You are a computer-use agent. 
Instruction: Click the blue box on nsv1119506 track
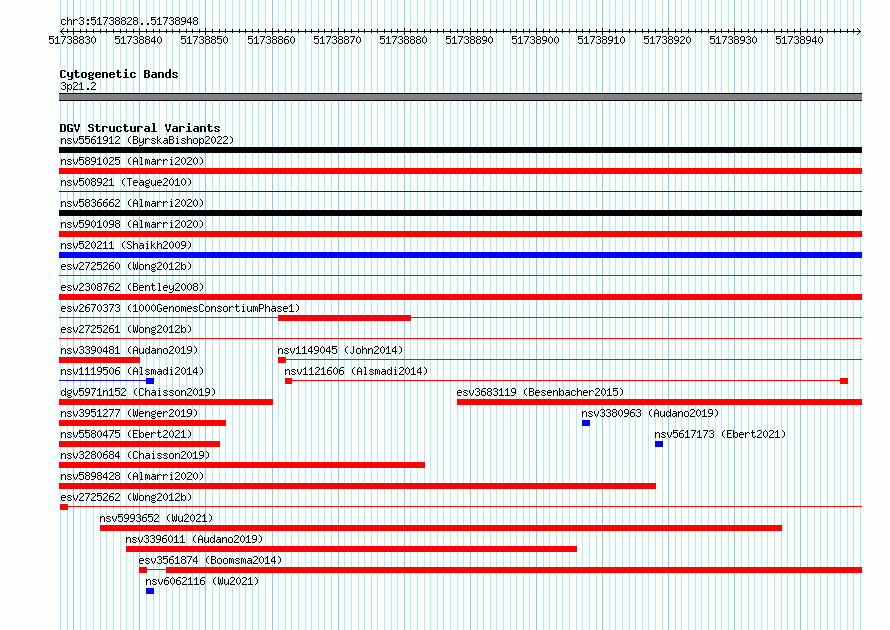coord(150,381)
